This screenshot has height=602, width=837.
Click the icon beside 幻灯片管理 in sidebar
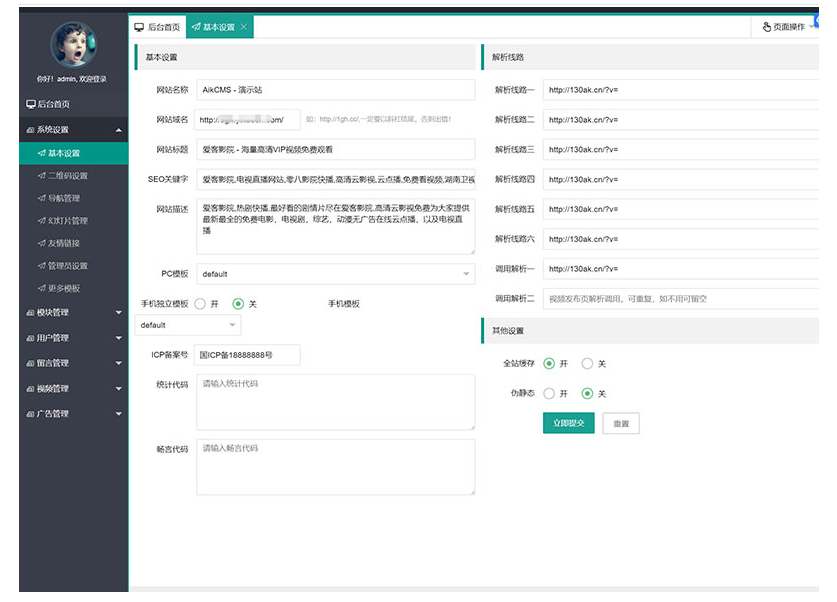click(x=41, y=221)
